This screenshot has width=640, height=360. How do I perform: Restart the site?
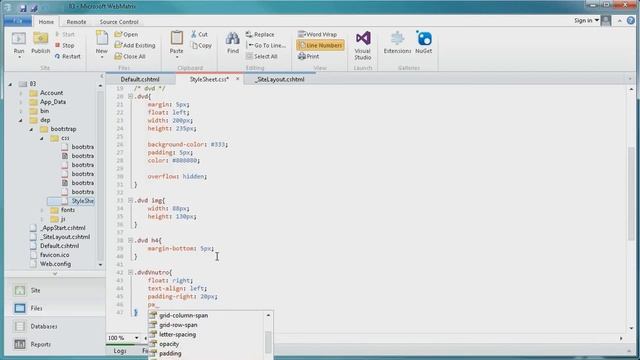coord(67,56)
